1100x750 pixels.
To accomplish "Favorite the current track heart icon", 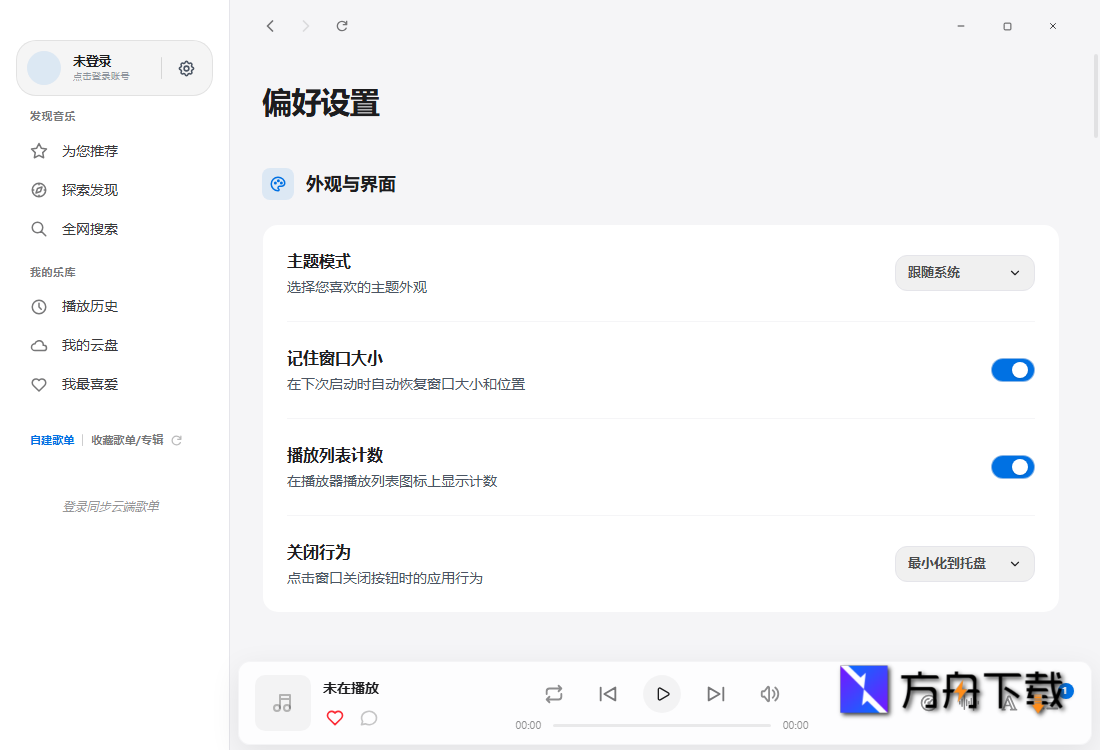I will point(335,718).
